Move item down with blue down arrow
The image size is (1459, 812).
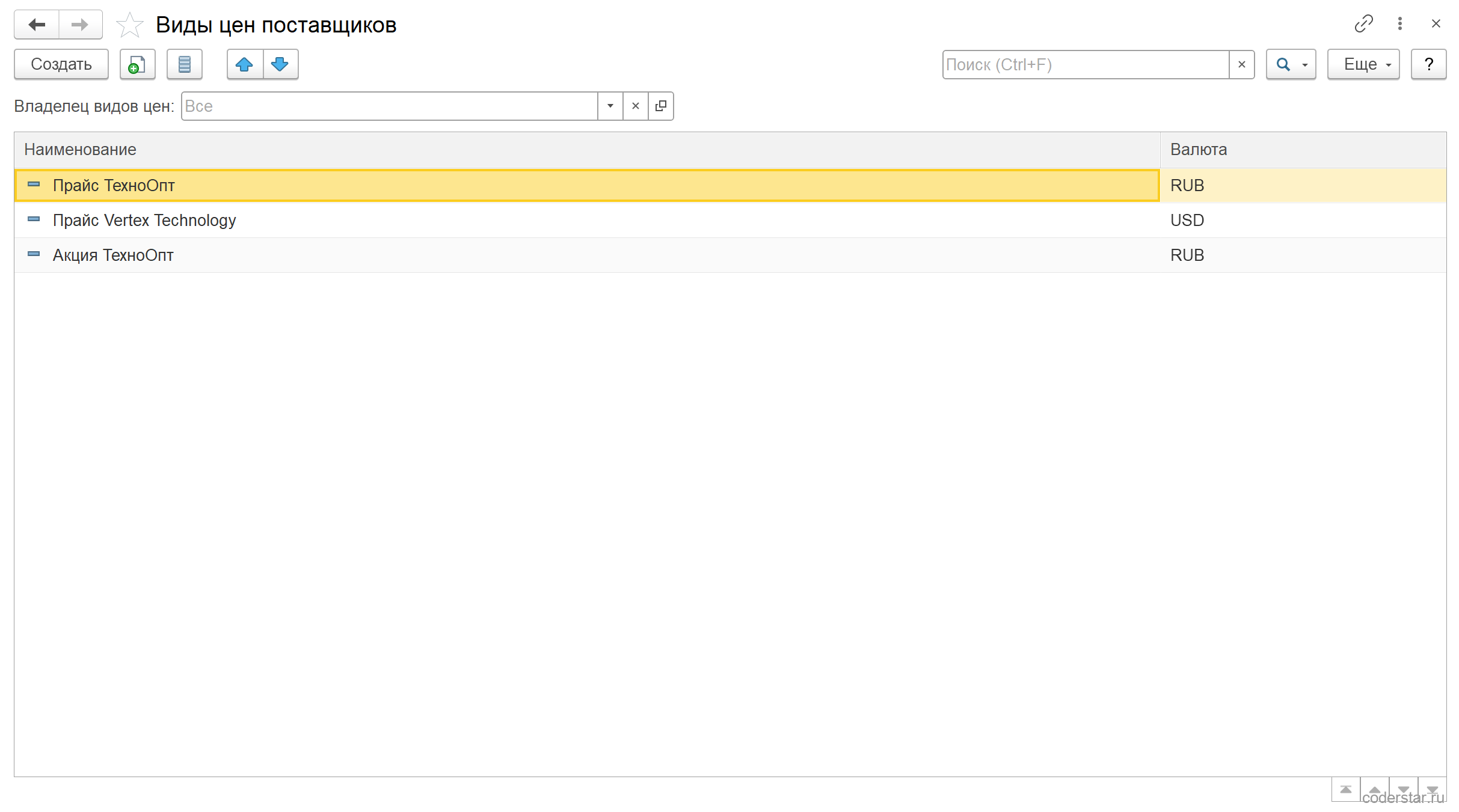pos(280,64)
